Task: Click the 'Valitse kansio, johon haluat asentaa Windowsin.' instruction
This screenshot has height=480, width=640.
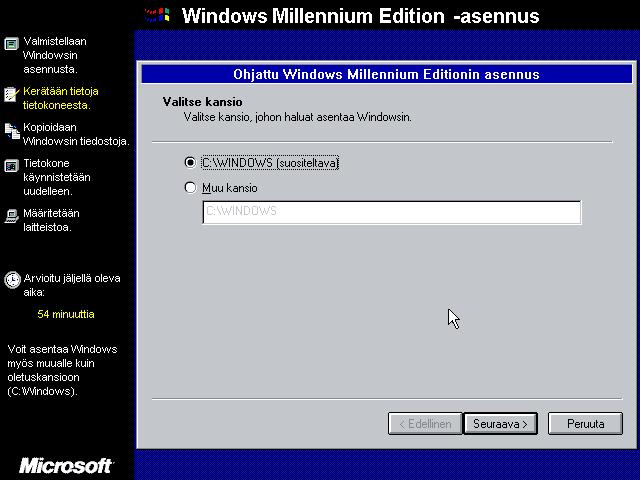Action: 298,117
